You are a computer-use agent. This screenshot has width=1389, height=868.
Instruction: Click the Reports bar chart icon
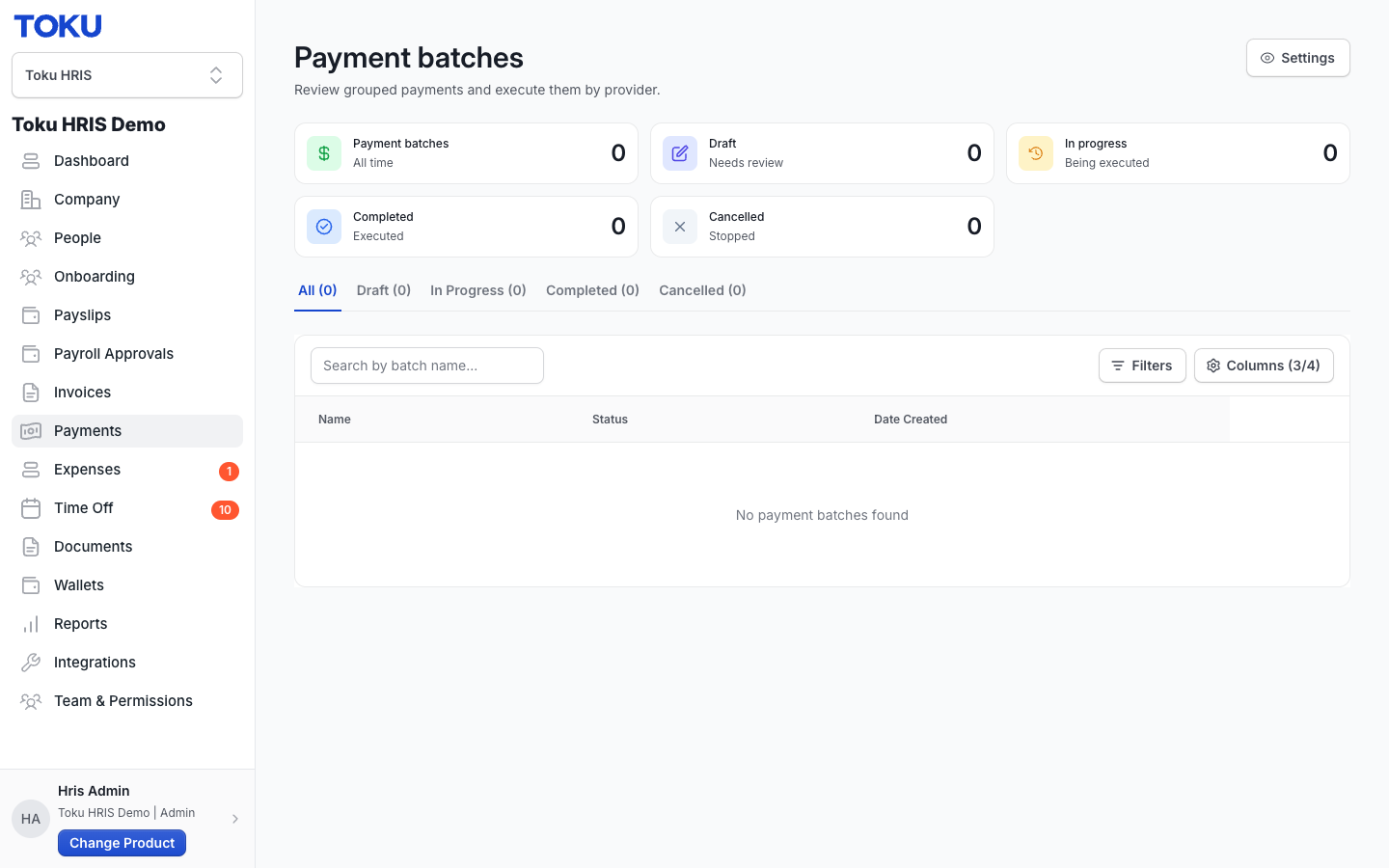(x=31, y=624)
